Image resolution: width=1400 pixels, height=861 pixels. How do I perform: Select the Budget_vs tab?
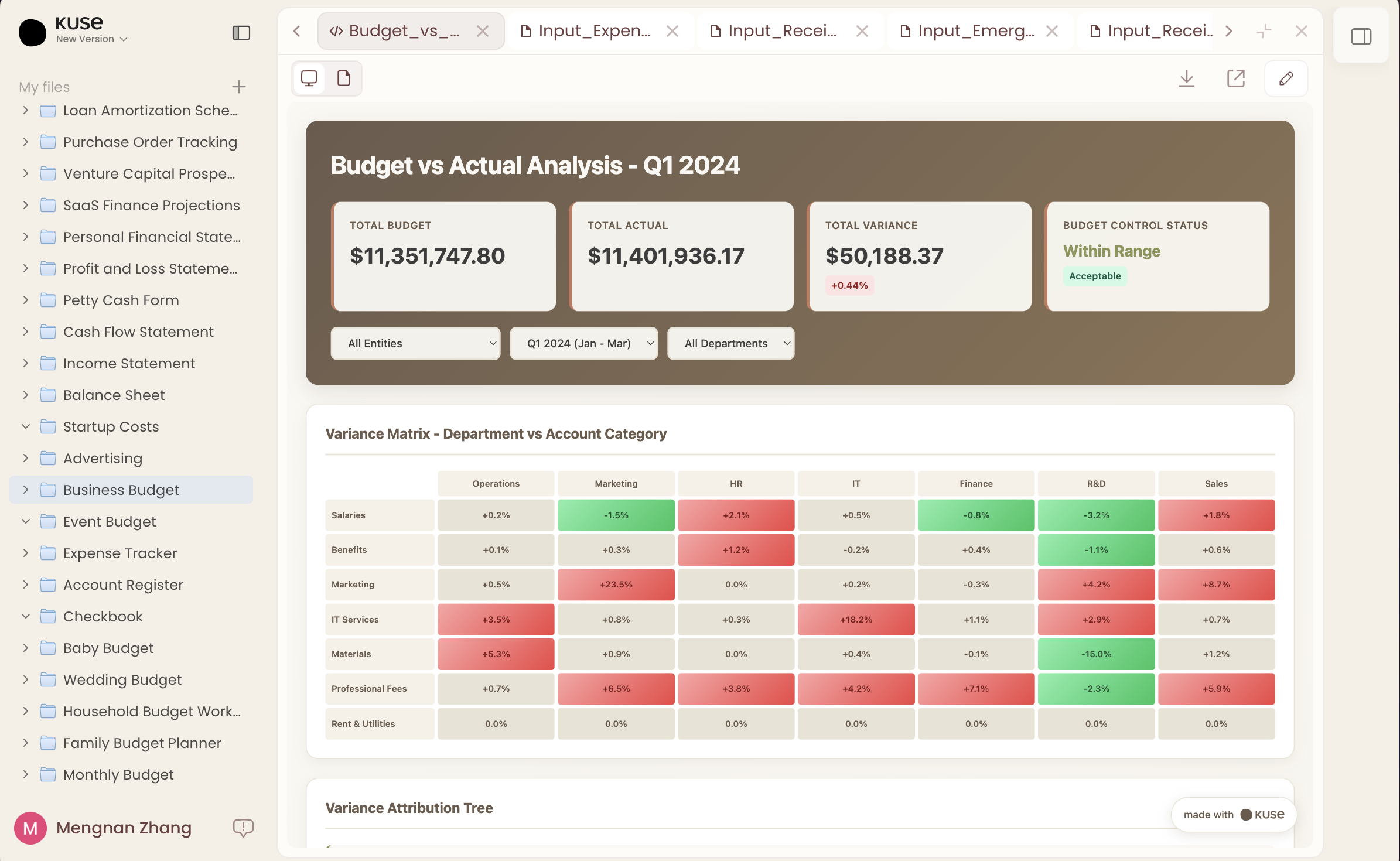coord(404,31)
